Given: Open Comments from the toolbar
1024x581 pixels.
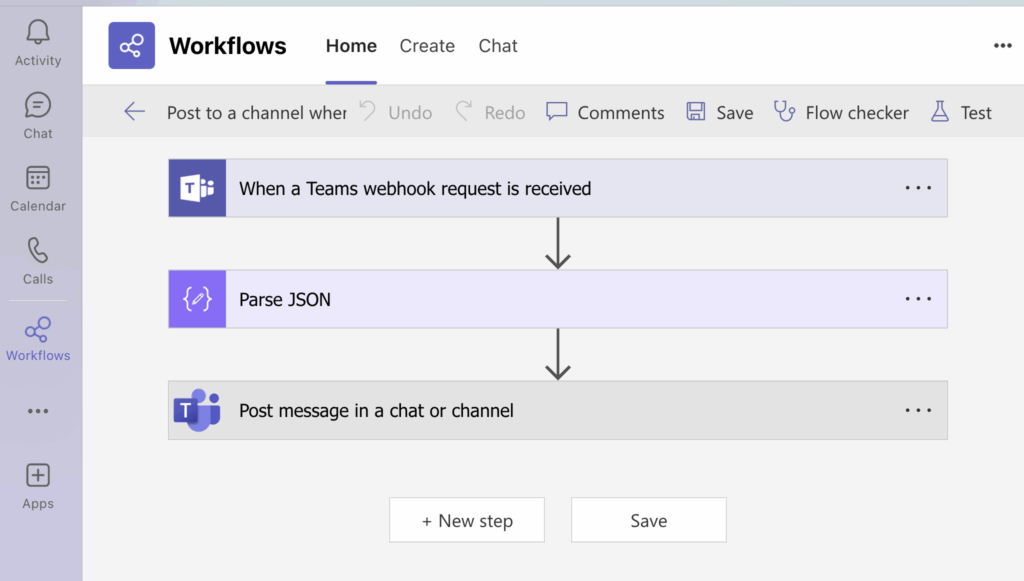Looking at the screenshot, I should pyautogui.click(x=606, y=112).
